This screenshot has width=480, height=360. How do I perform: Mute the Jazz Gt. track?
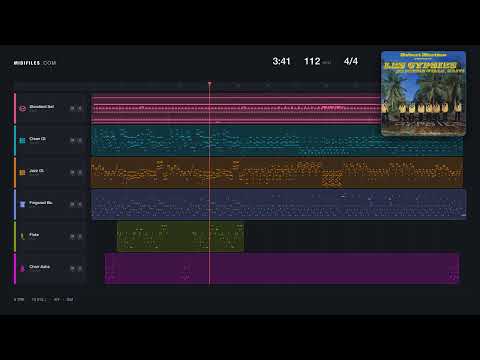coord(72,172)
